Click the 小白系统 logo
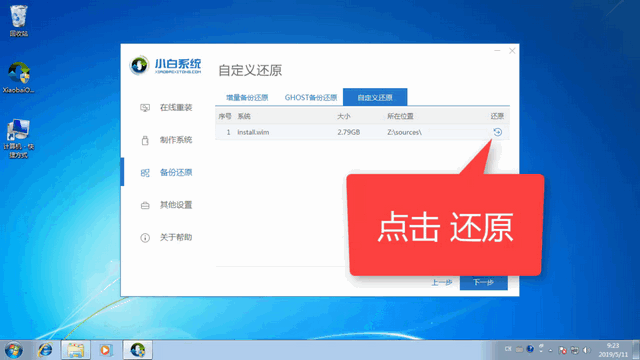 coord(165,65)
